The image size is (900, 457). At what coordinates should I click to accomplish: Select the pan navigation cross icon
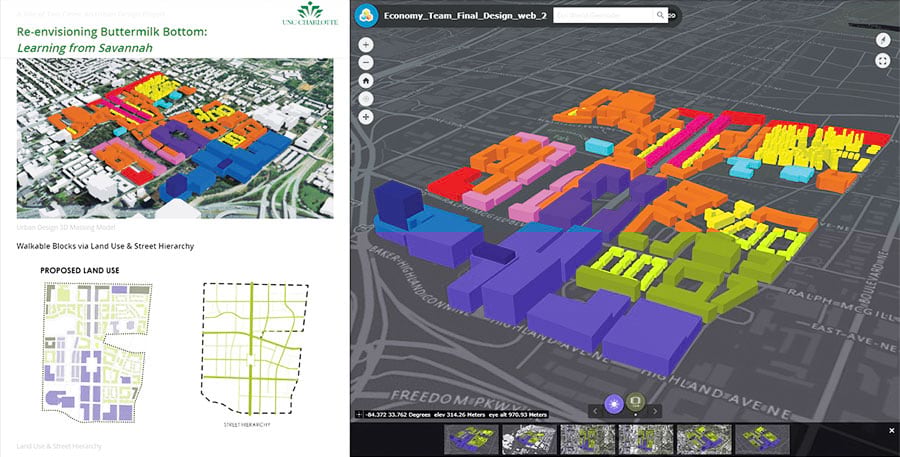point(366,117)
